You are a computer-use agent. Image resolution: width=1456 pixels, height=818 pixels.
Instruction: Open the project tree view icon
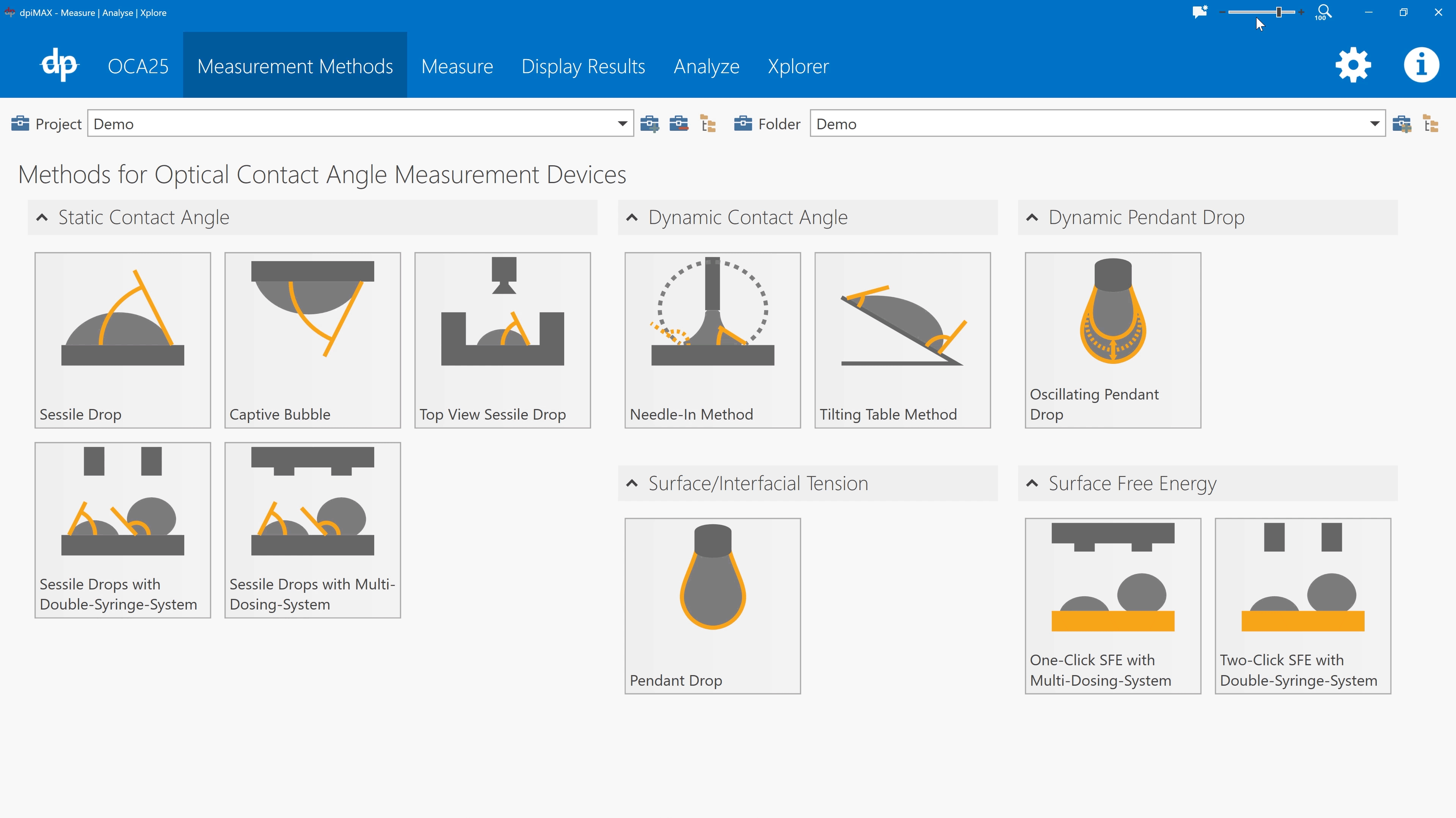(708, 123)
